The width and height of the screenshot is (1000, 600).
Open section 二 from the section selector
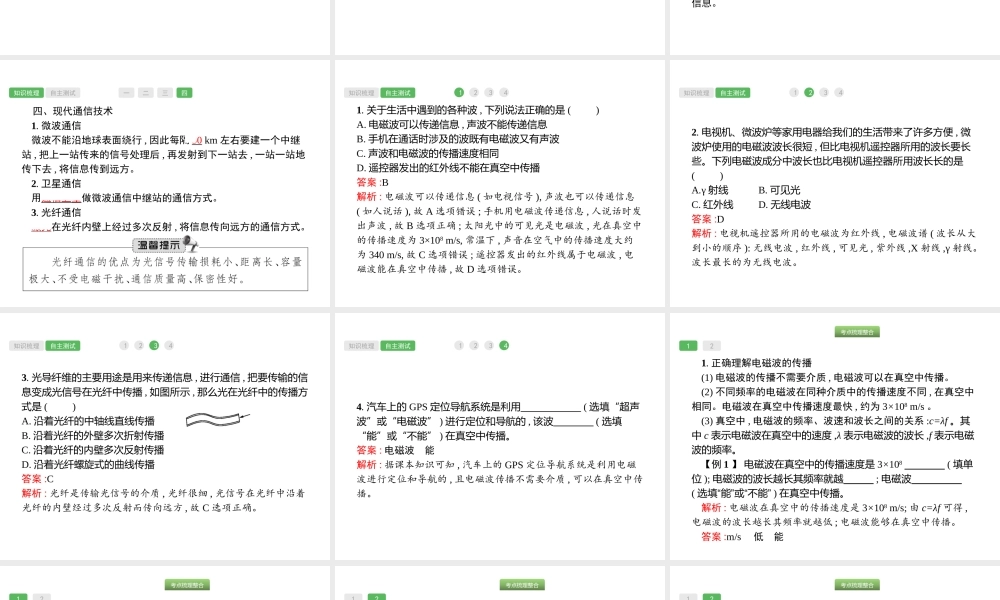click(x=146, y=92)
